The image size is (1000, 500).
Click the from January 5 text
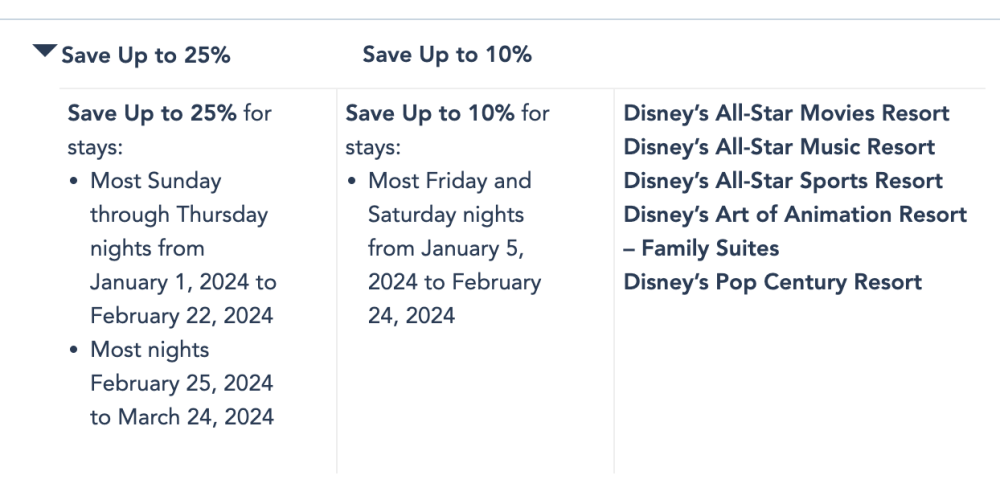point(446,248)
